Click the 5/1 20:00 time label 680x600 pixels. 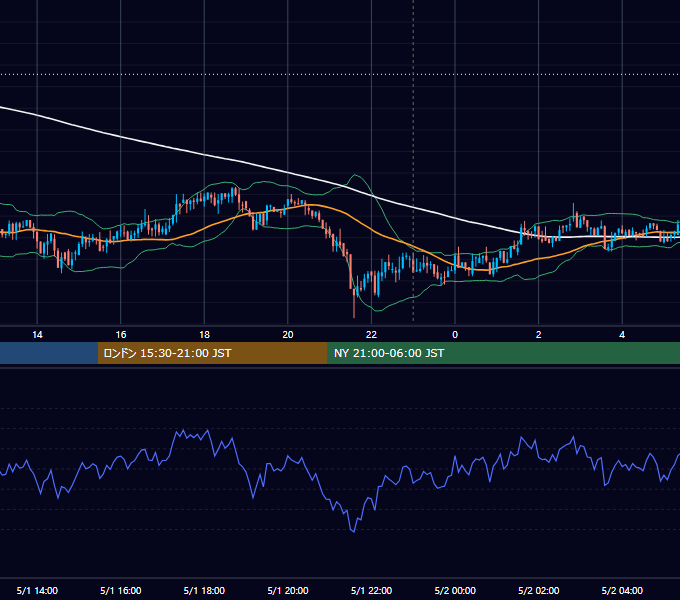pyautogui.click(x=288, y=590)
